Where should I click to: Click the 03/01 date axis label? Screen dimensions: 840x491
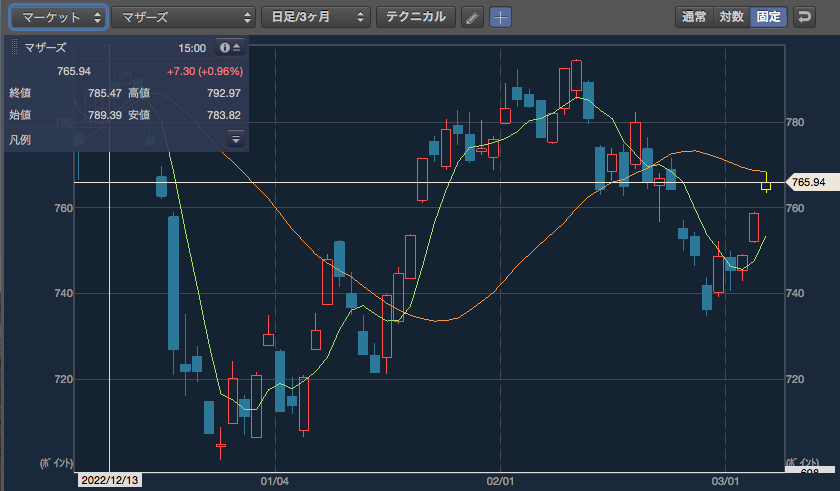pos(725,481)
